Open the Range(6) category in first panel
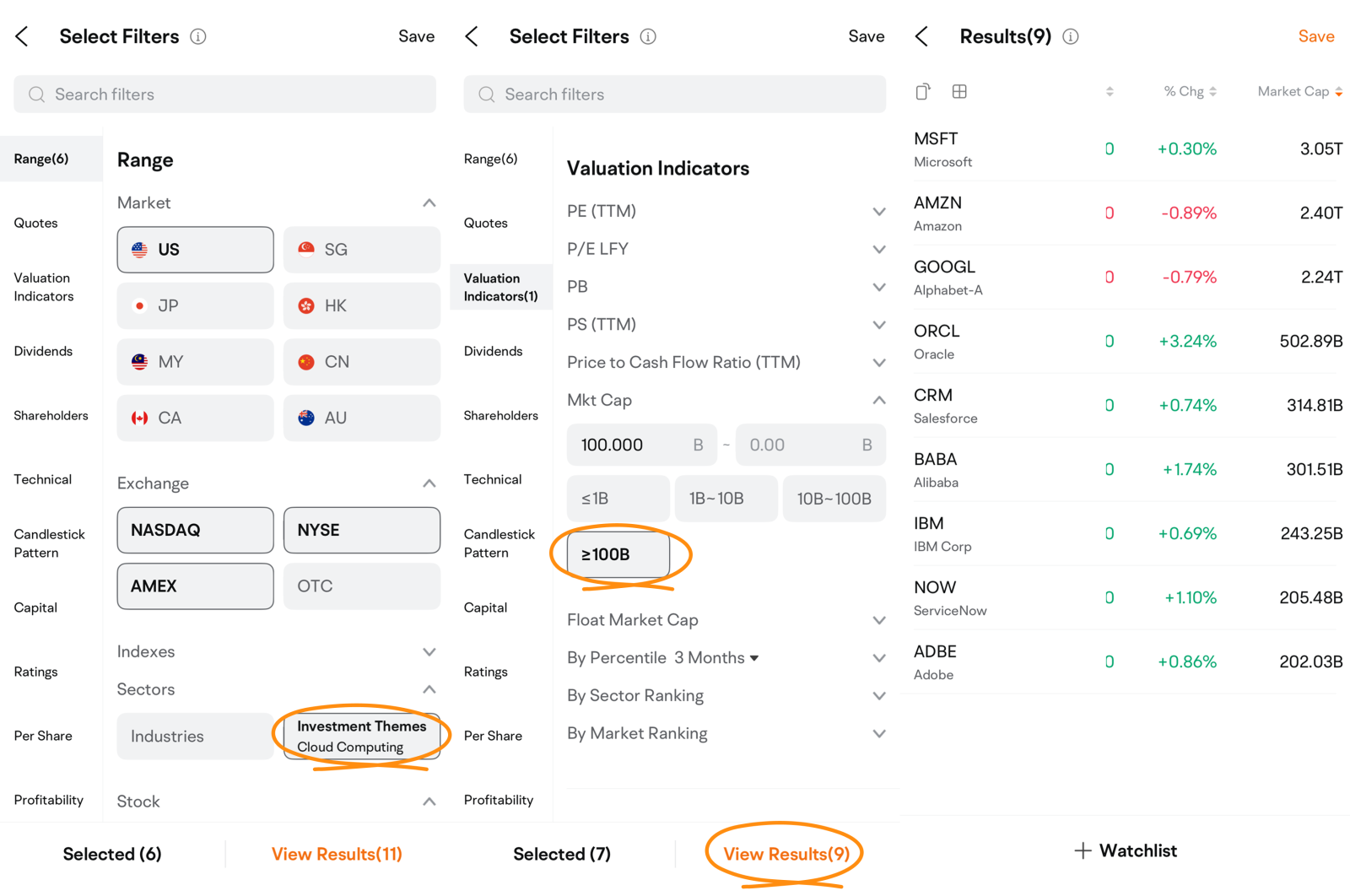Image resolution: width=1350 pixels, height=896 pixels. coord(51,159)
